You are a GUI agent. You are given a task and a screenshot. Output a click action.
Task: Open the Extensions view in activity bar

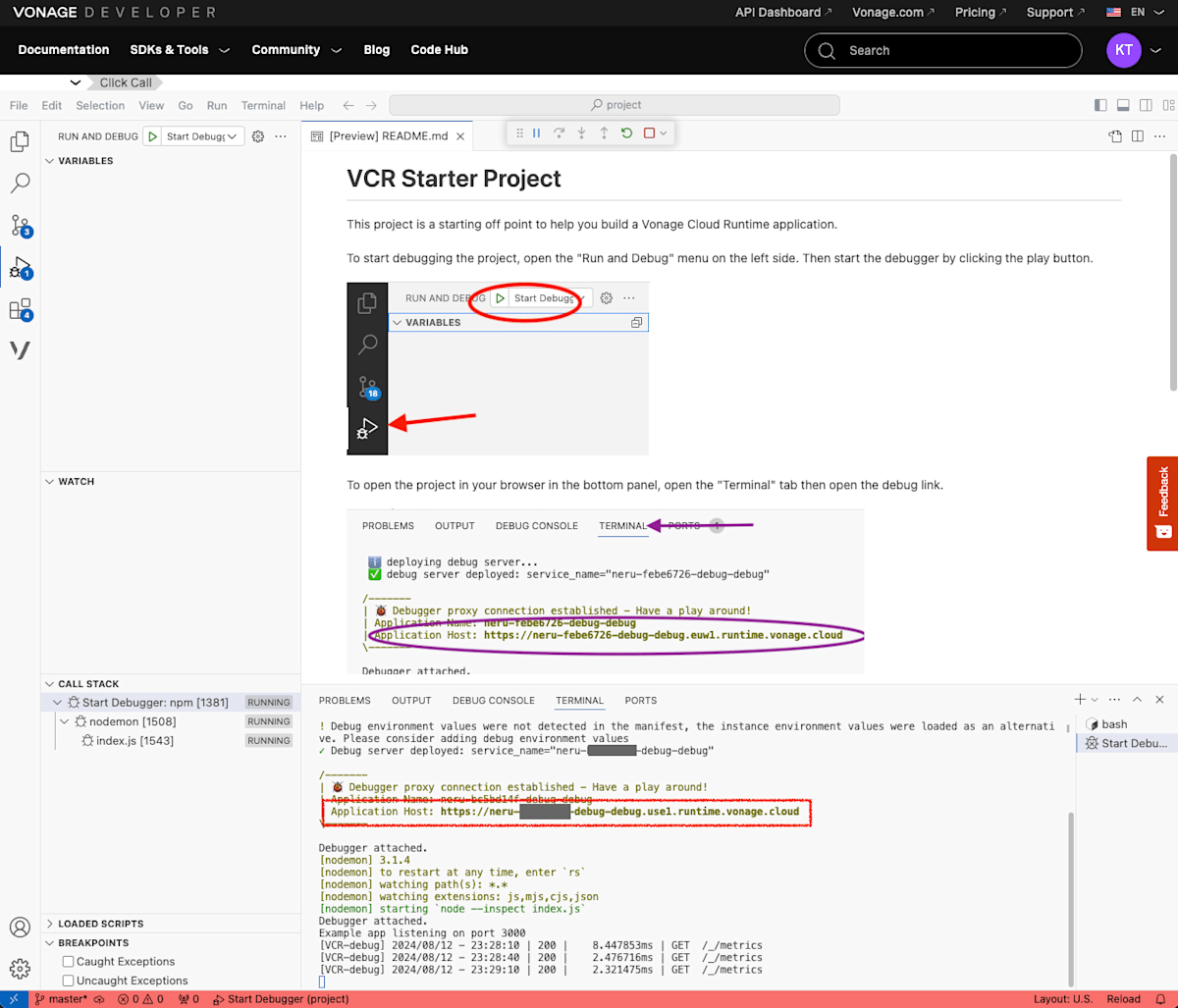[x=21, y=309]
